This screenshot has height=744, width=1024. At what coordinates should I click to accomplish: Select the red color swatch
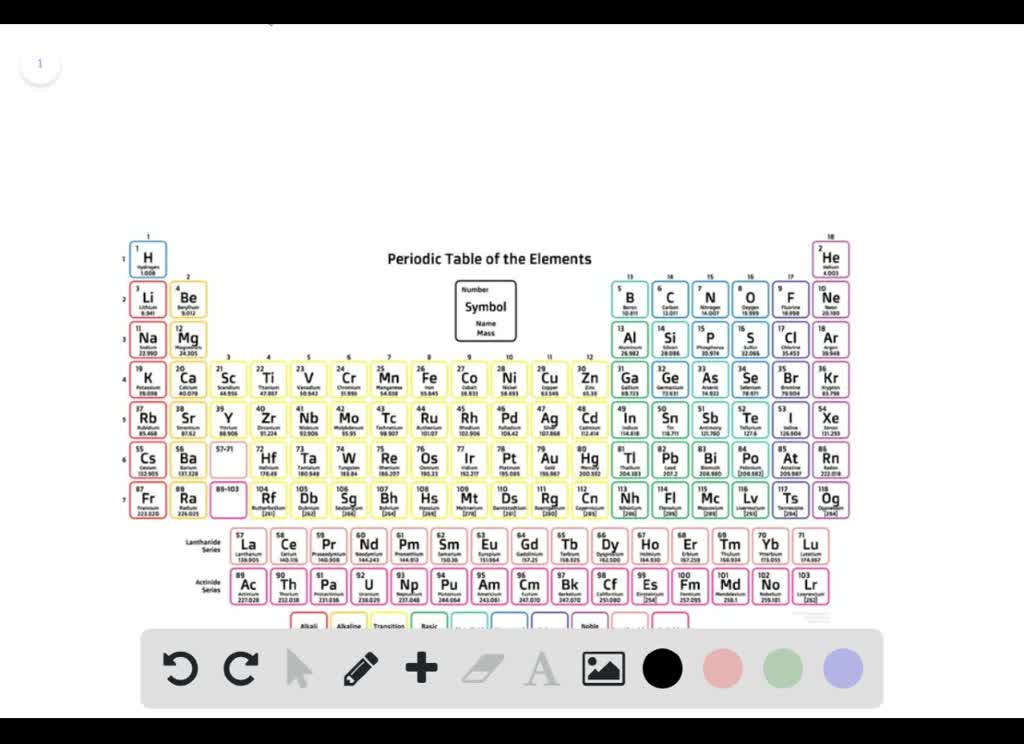tap(722, 668)
